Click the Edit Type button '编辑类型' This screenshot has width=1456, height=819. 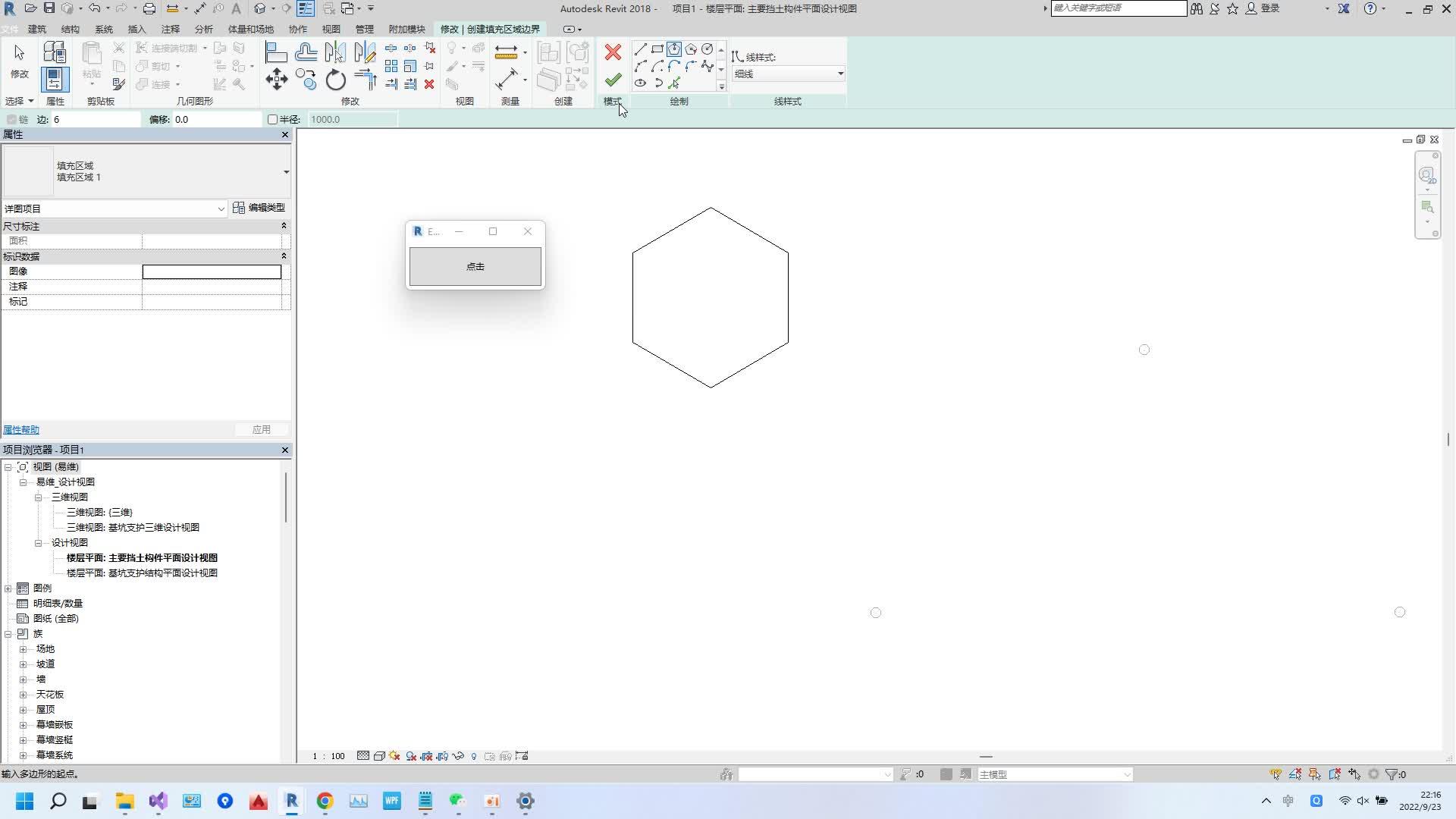point(259,208)
